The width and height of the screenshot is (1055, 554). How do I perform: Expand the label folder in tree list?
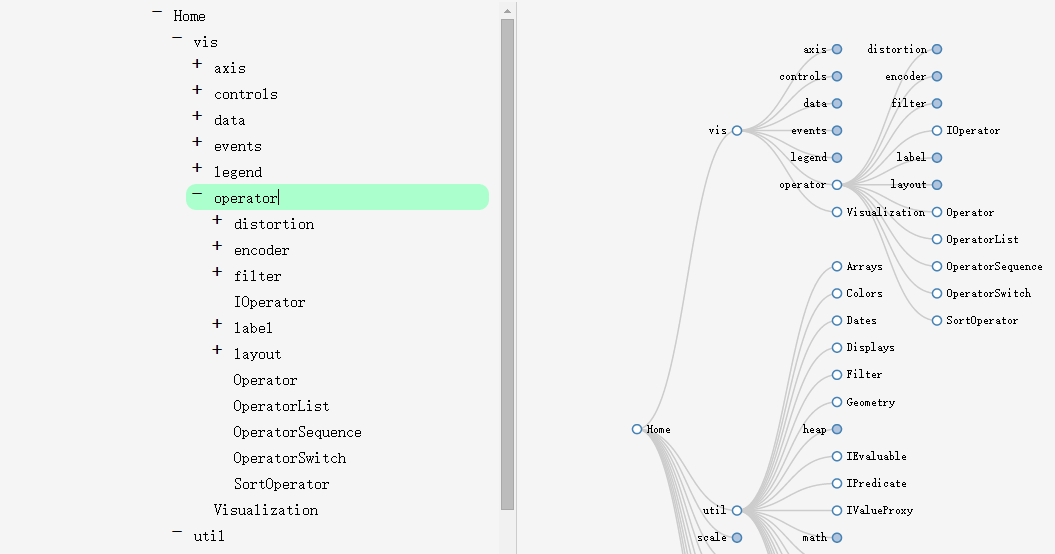217,324
